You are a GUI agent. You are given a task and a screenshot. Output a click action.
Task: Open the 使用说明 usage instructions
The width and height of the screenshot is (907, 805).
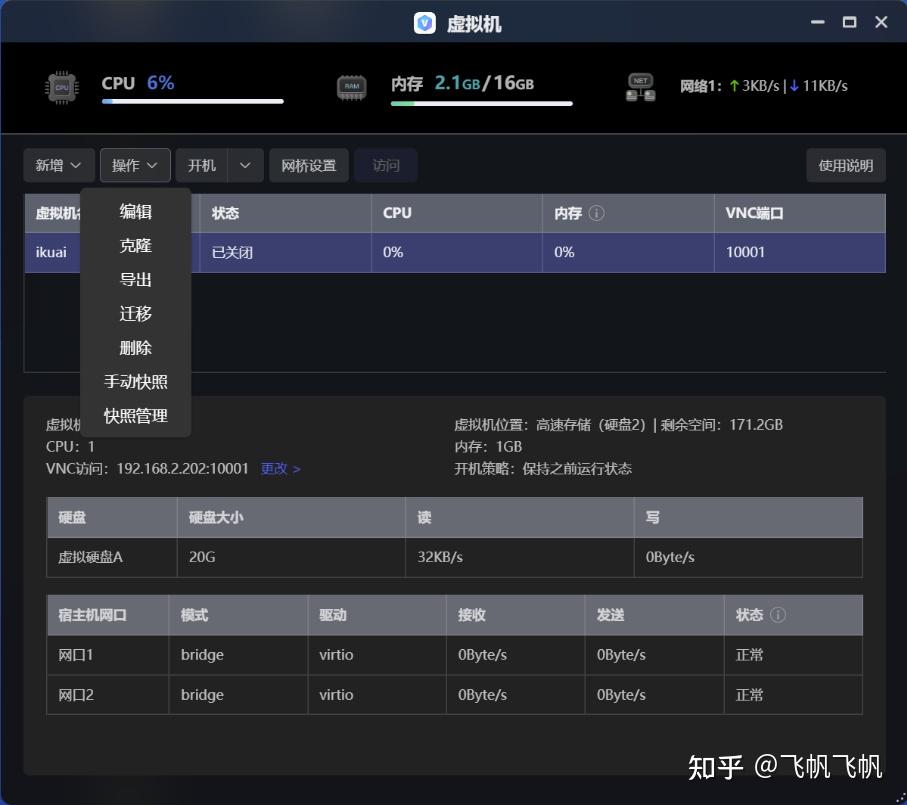(845, 165)
